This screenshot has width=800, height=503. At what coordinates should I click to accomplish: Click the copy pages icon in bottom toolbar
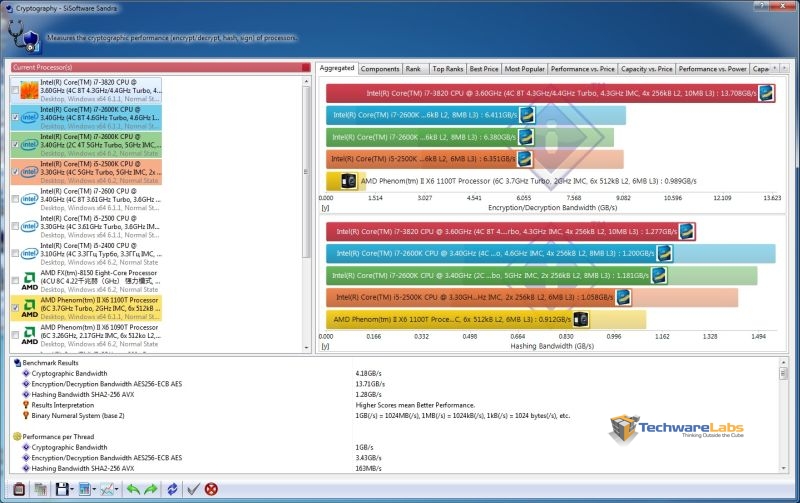point(40,489)
